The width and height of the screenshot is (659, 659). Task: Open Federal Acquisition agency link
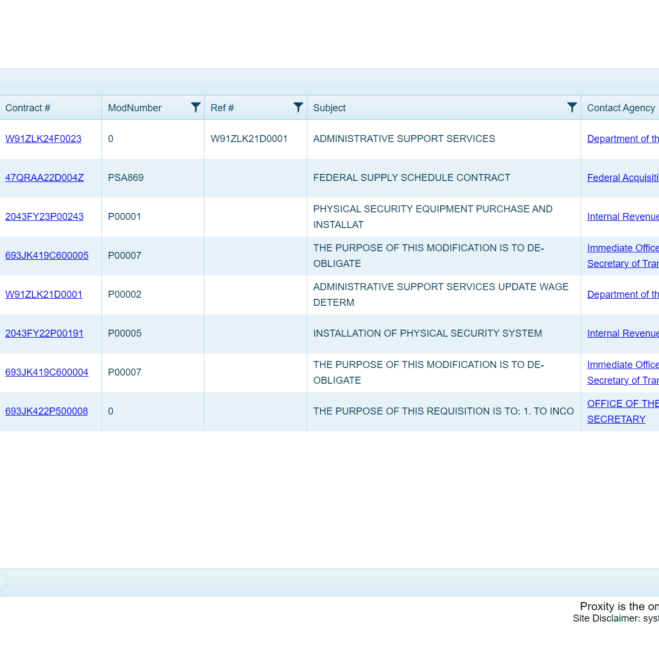pyautogui.click(x=623, y=178)
